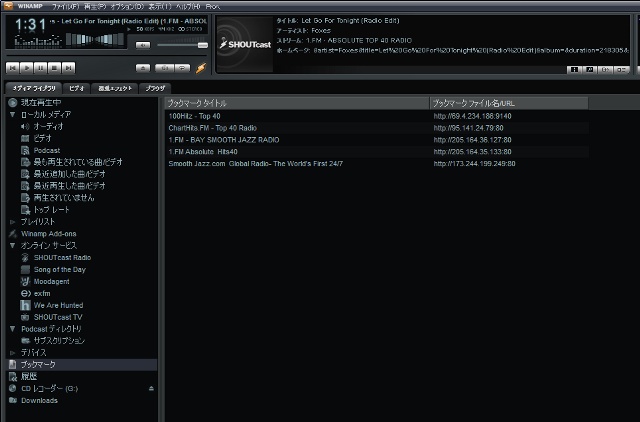The height and width of the screenshot is (422, 640).
Task: Click the SHOUTcast logo thumbnail
Action: click(x=244, y=44)
